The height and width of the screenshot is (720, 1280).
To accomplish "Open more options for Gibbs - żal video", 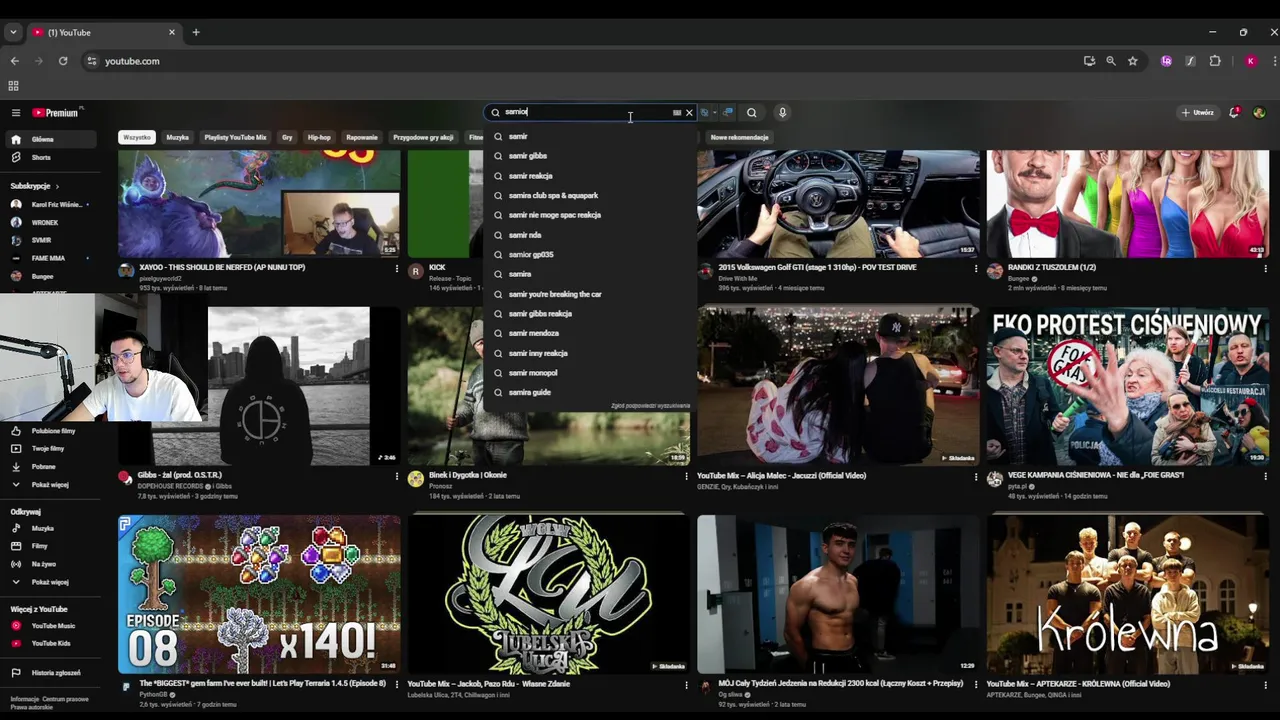I will tap(396, 476).
